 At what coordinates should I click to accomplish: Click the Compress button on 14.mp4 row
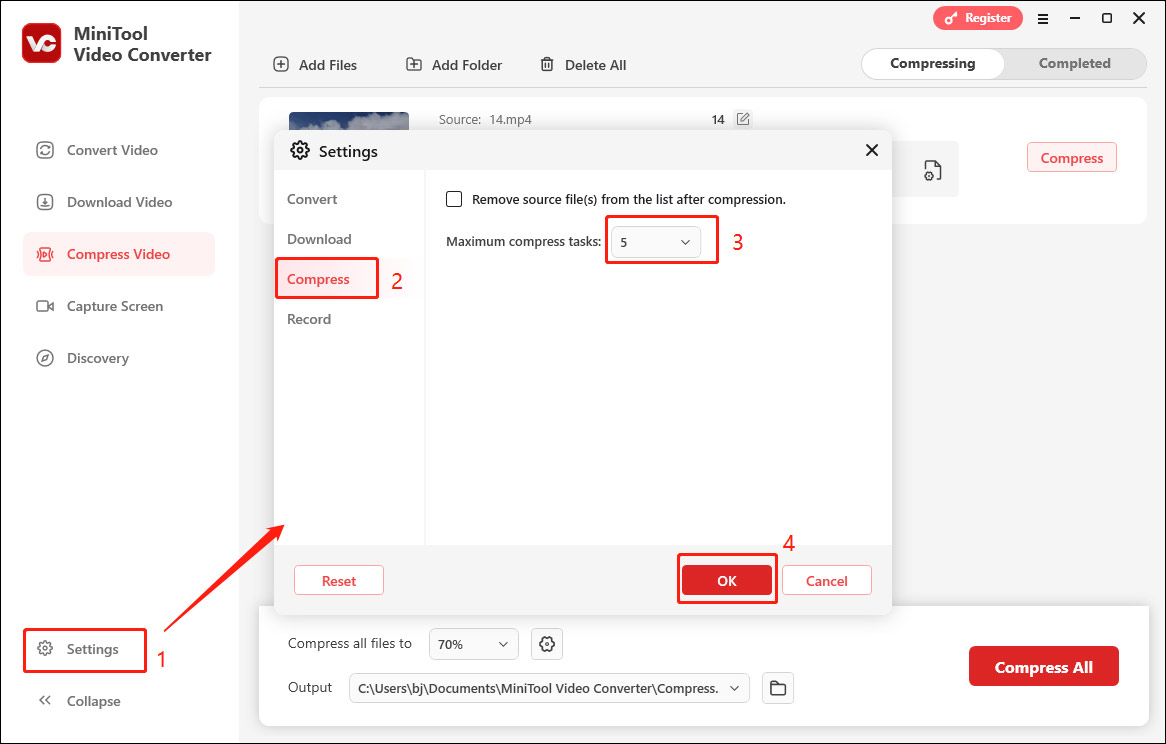(x=1072, y=158)
